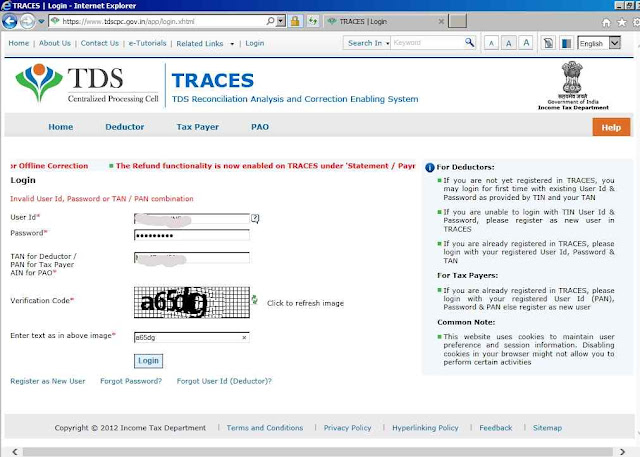Click the page refresh icon in address bar
The image size is (640, 457).
click(313, 21)
